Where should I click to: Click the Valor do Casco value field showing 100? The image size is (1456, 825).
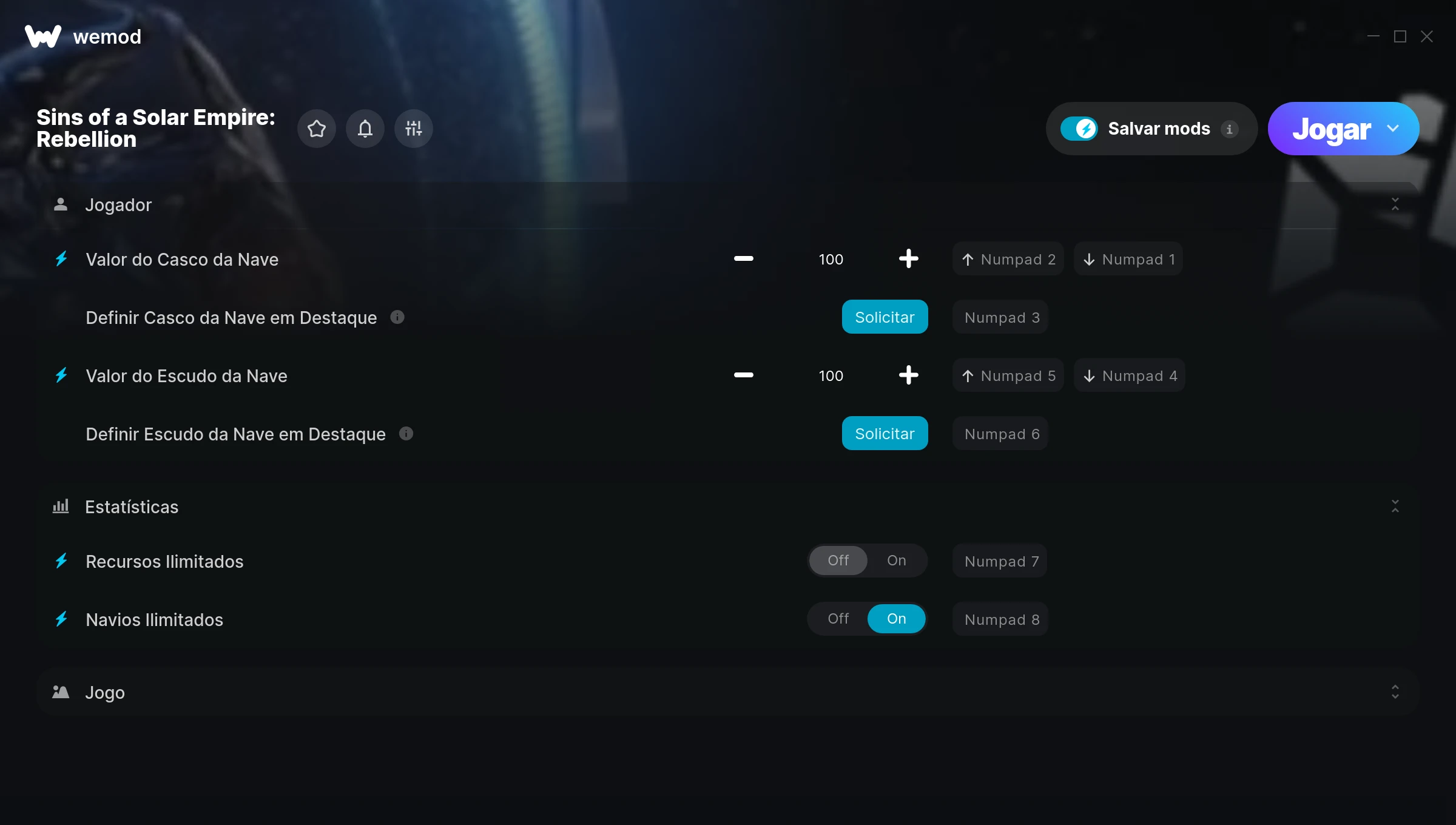coord(831,260)
